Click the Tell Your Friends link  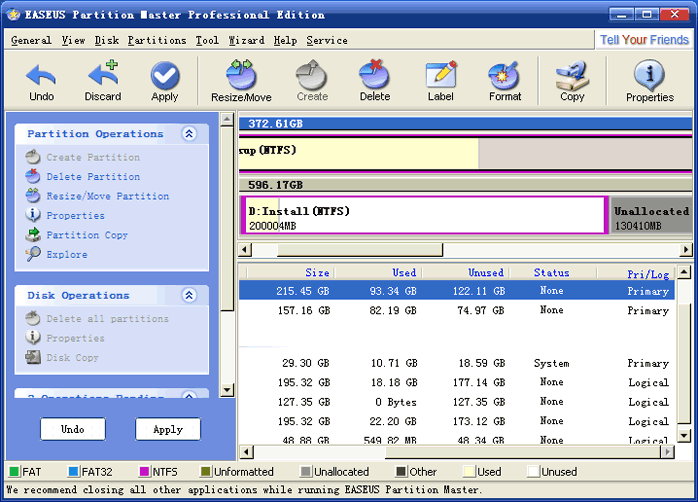coord(644,40)
